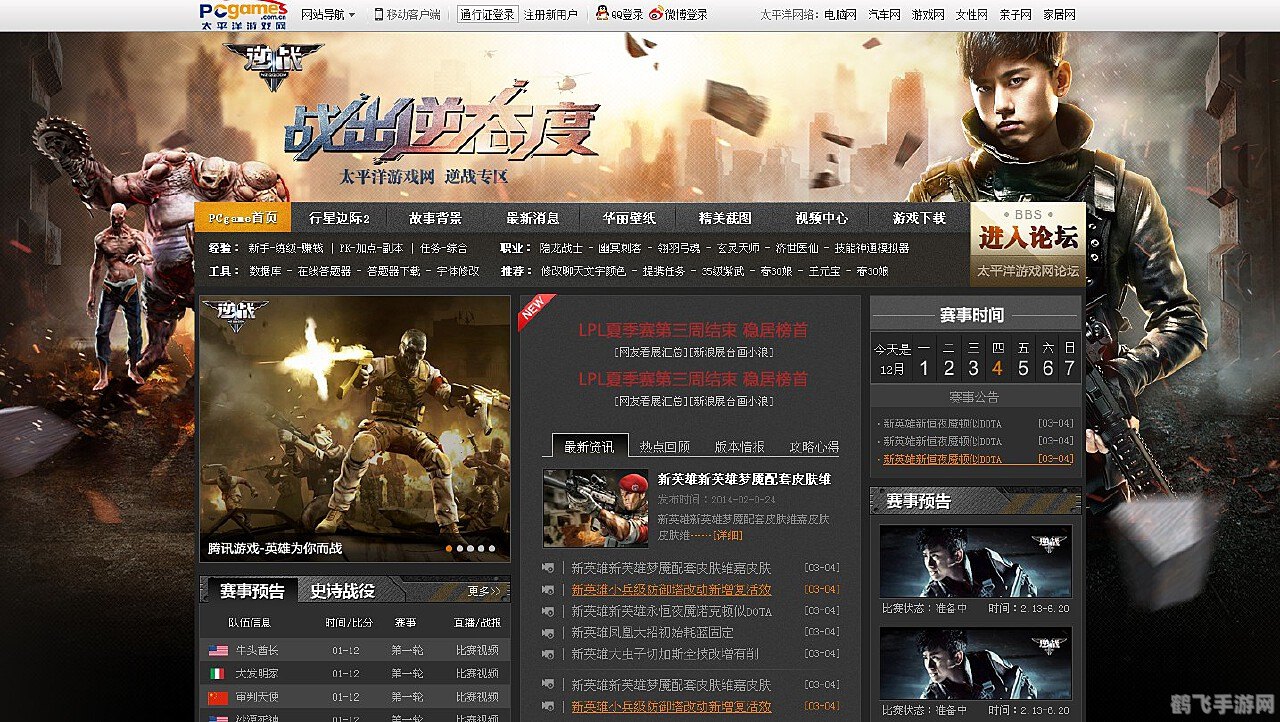Click the 35级紫武 recommendation link
The image size is (1280, 722).
(722, 271)
